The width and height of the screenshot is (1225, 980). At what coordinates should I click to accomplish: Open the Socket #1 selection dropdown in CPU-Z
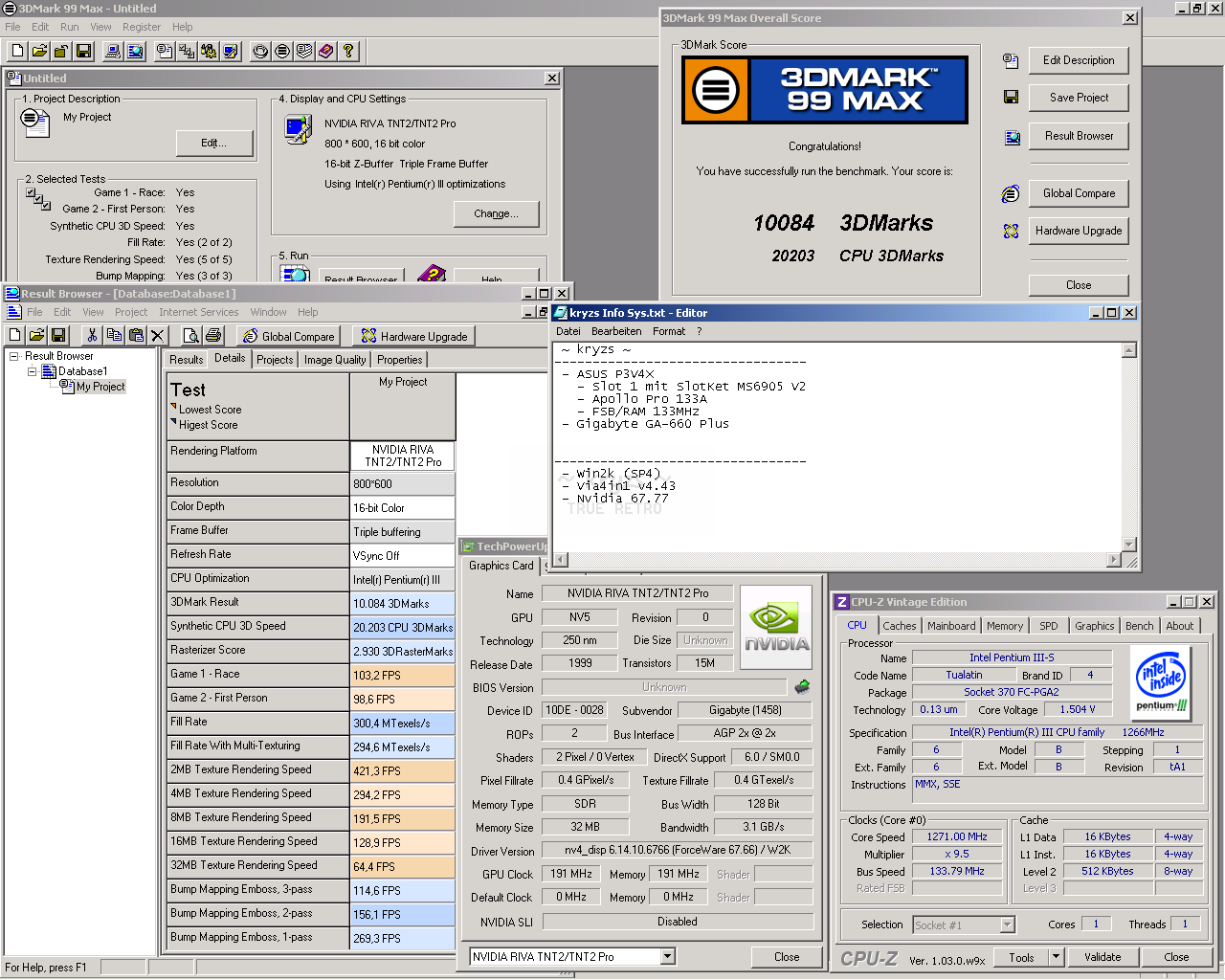point(1007,924)
